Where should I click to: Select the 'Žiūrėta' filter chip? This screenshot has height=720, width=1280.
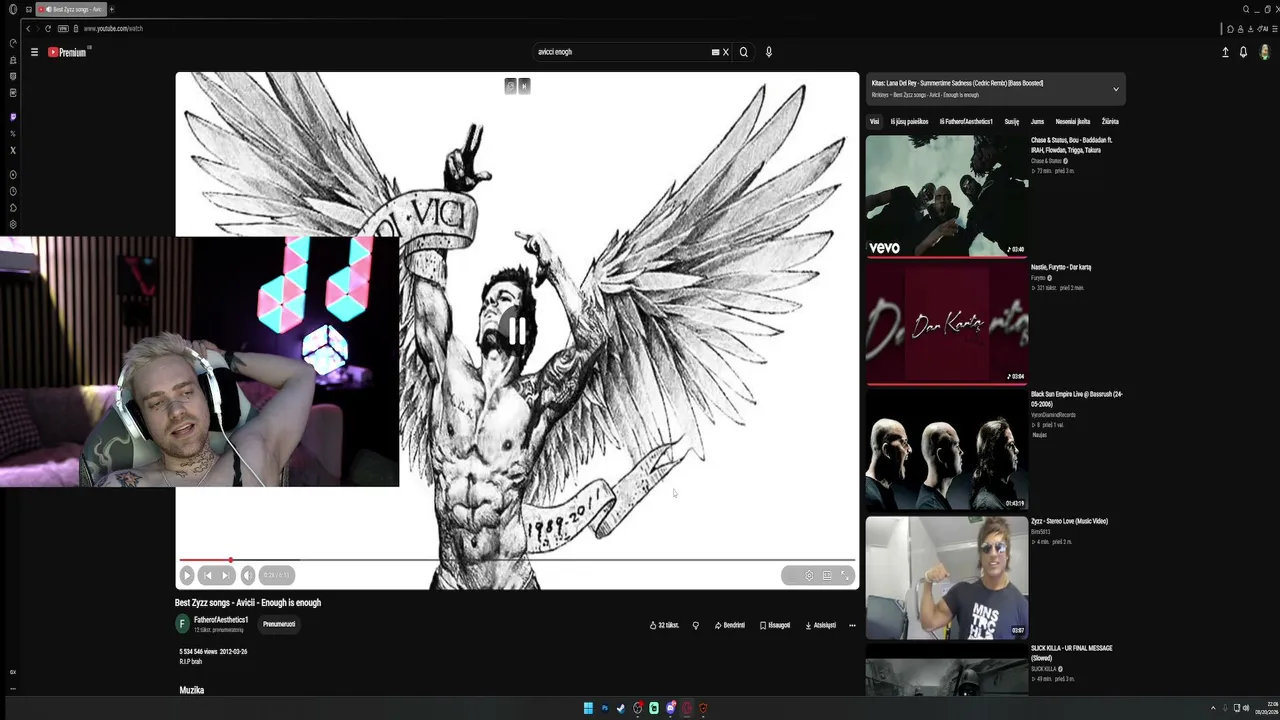(1110, 122)
